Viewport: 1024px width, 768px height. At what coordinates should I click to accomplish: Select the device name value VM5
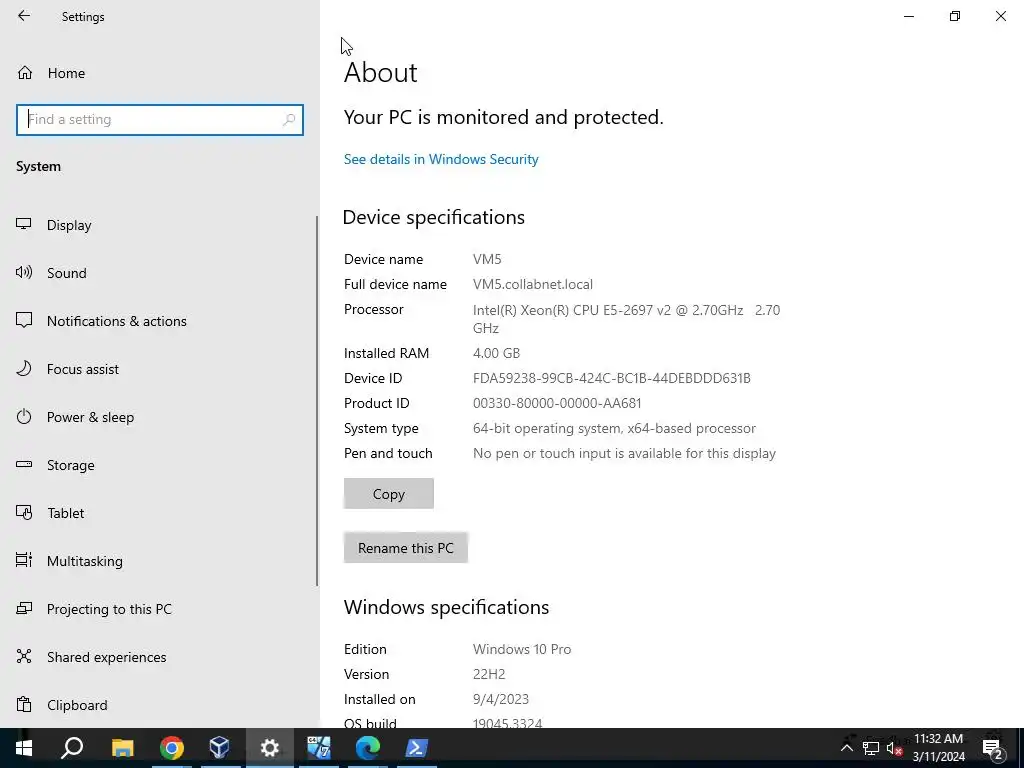point(487,259)
